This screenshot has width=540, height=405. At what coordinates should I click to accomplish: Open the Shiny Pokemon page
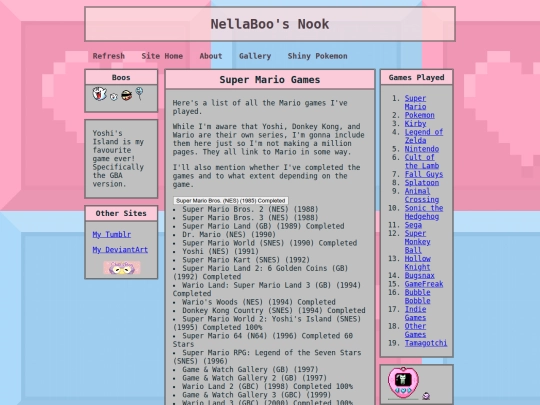pyautogui.click(x=317, y=56)
